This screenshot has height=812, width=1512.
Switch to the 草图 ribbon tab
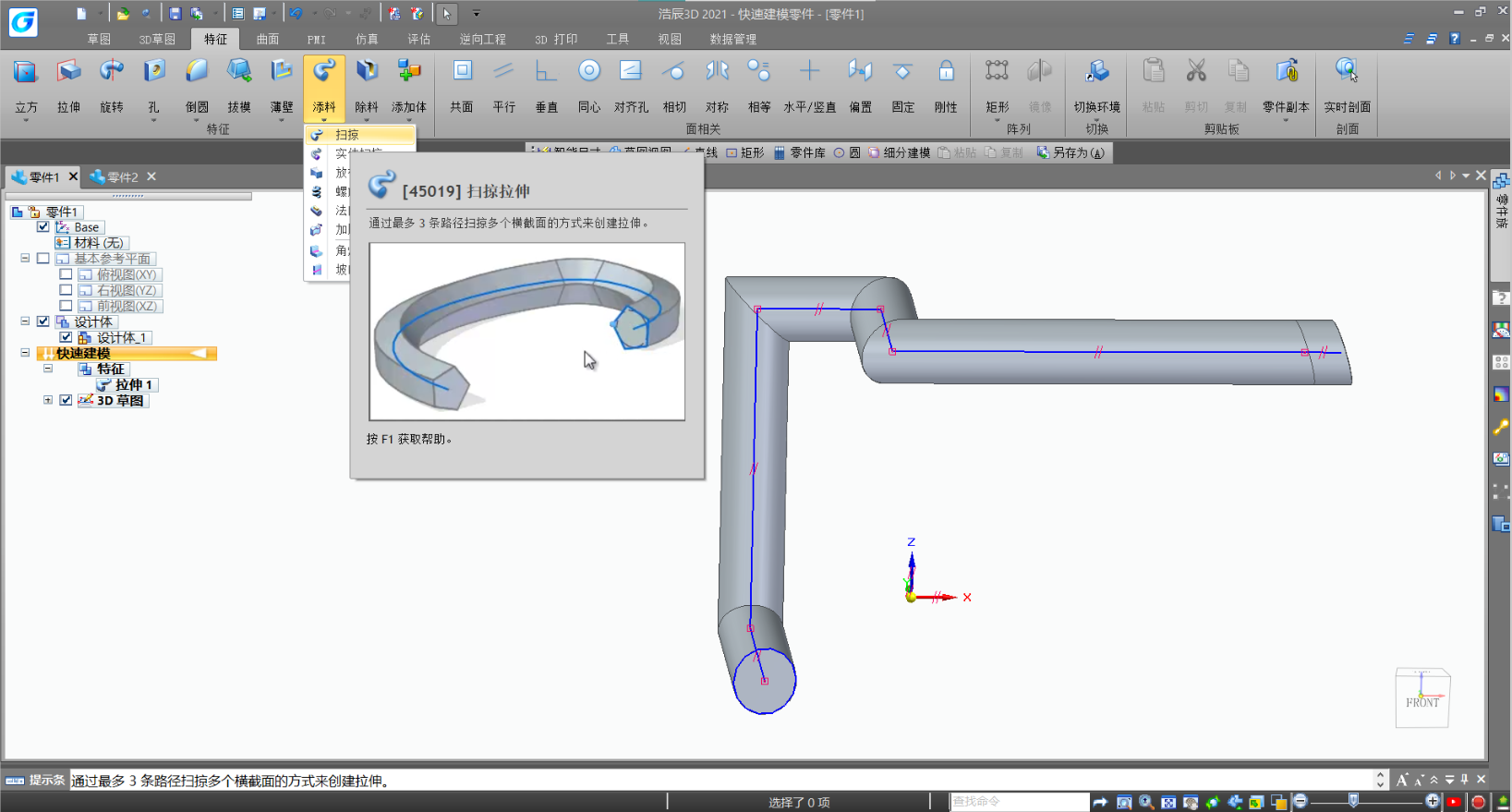(99, 39)
